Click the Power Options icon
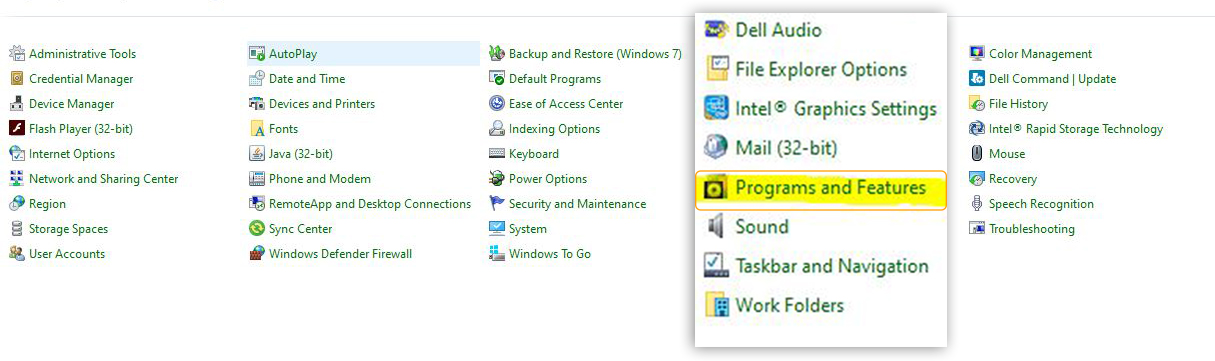The width and height of the screenshot is (1215, 361). [497, 179]
